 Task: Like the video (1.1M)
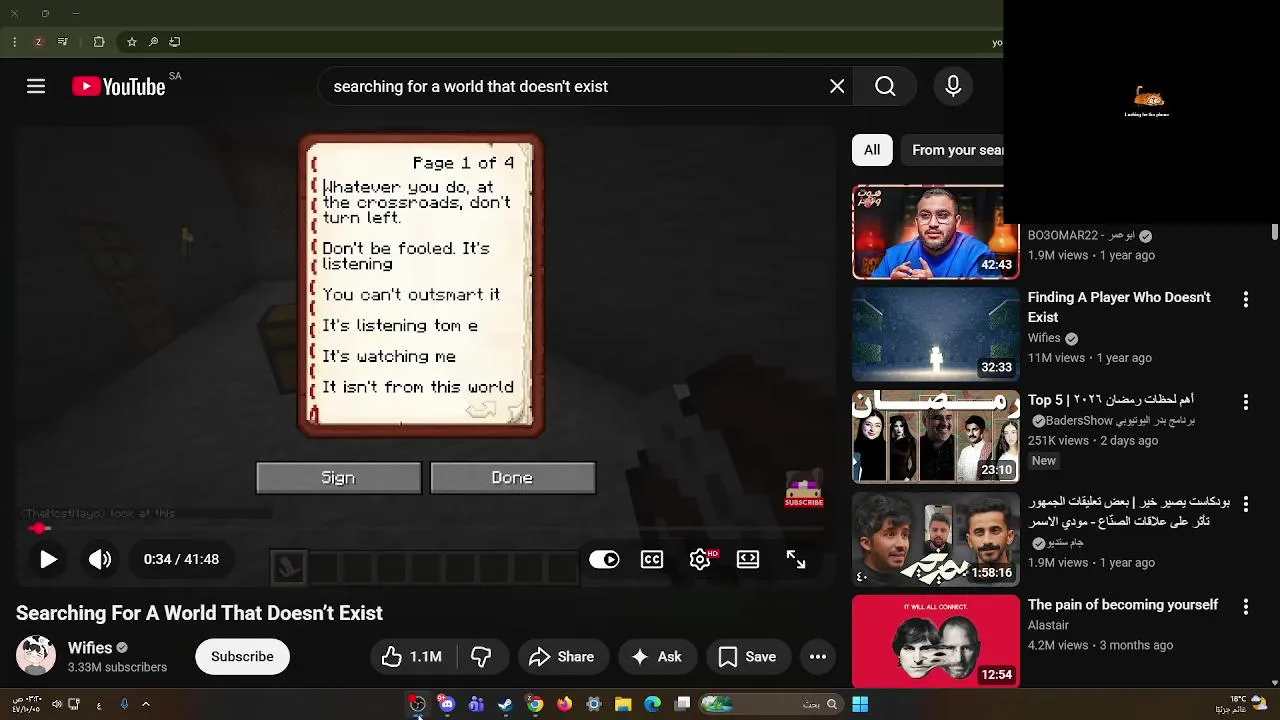412,657
